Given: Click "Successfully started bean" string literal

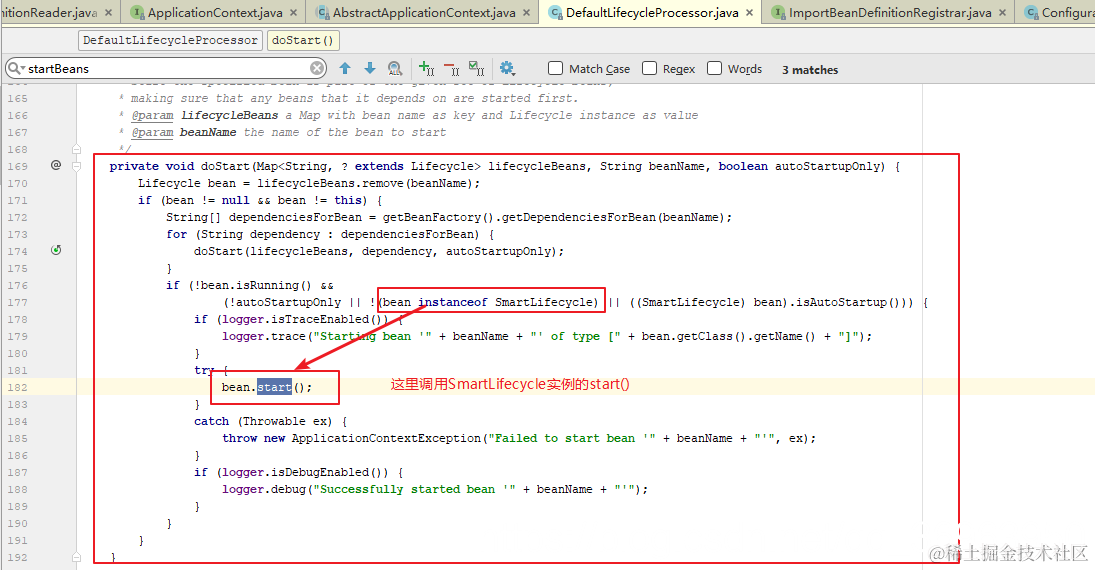Looking at the screenshot, I should (414, 490).
